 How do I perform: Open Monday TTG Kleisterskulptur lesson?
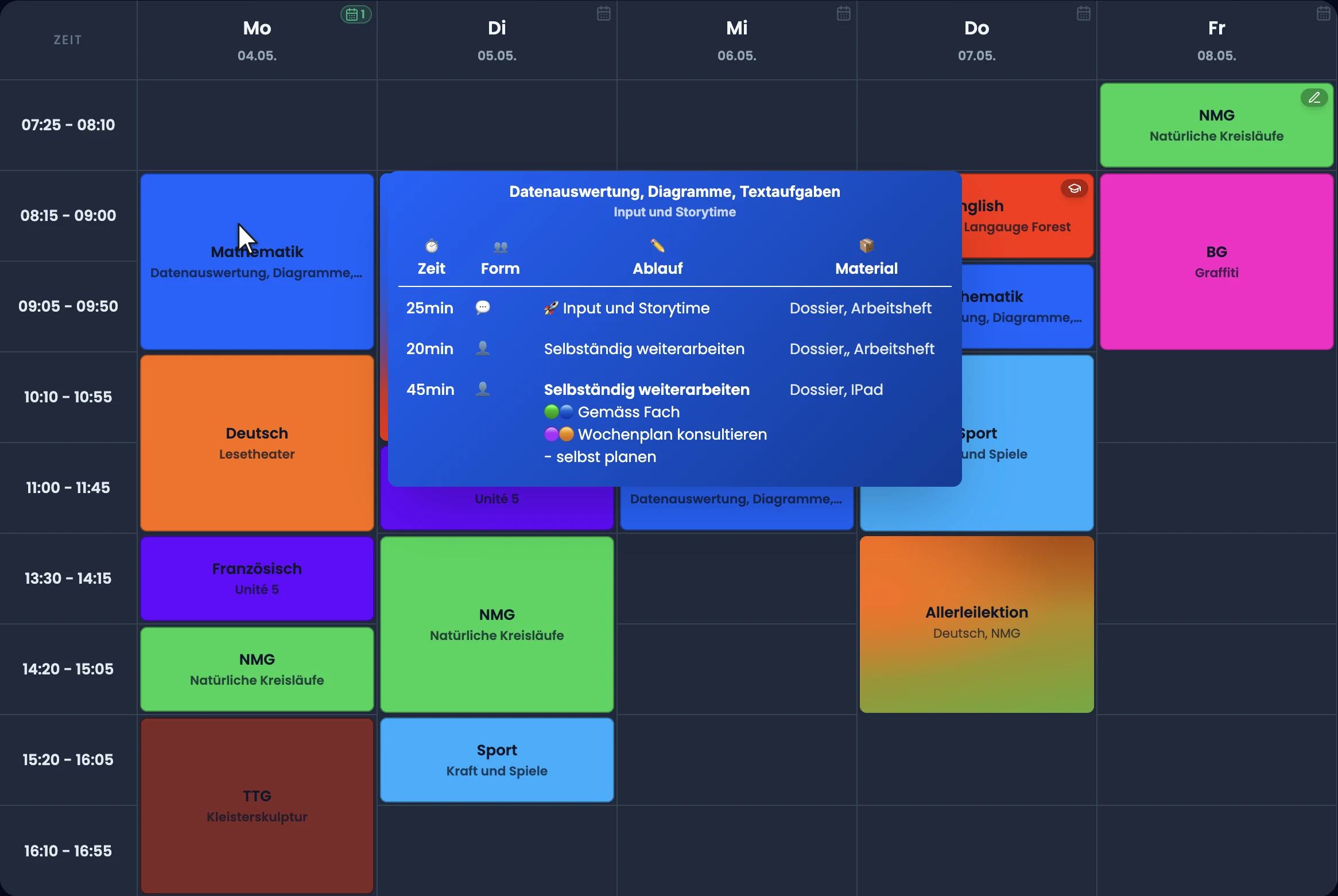pos(257,806)
